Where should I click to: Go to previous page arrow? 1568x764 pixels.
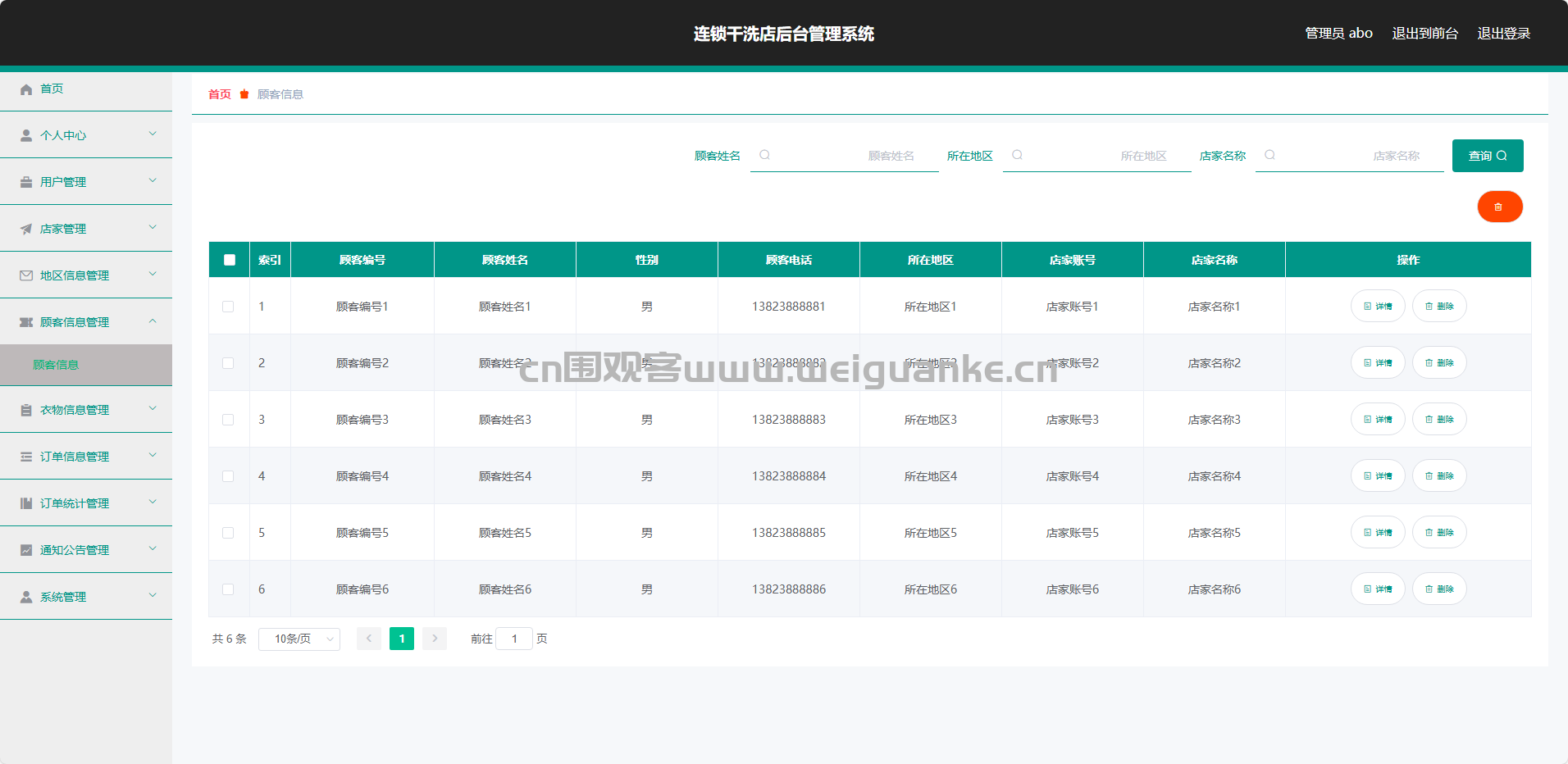[x=369, y=639]
